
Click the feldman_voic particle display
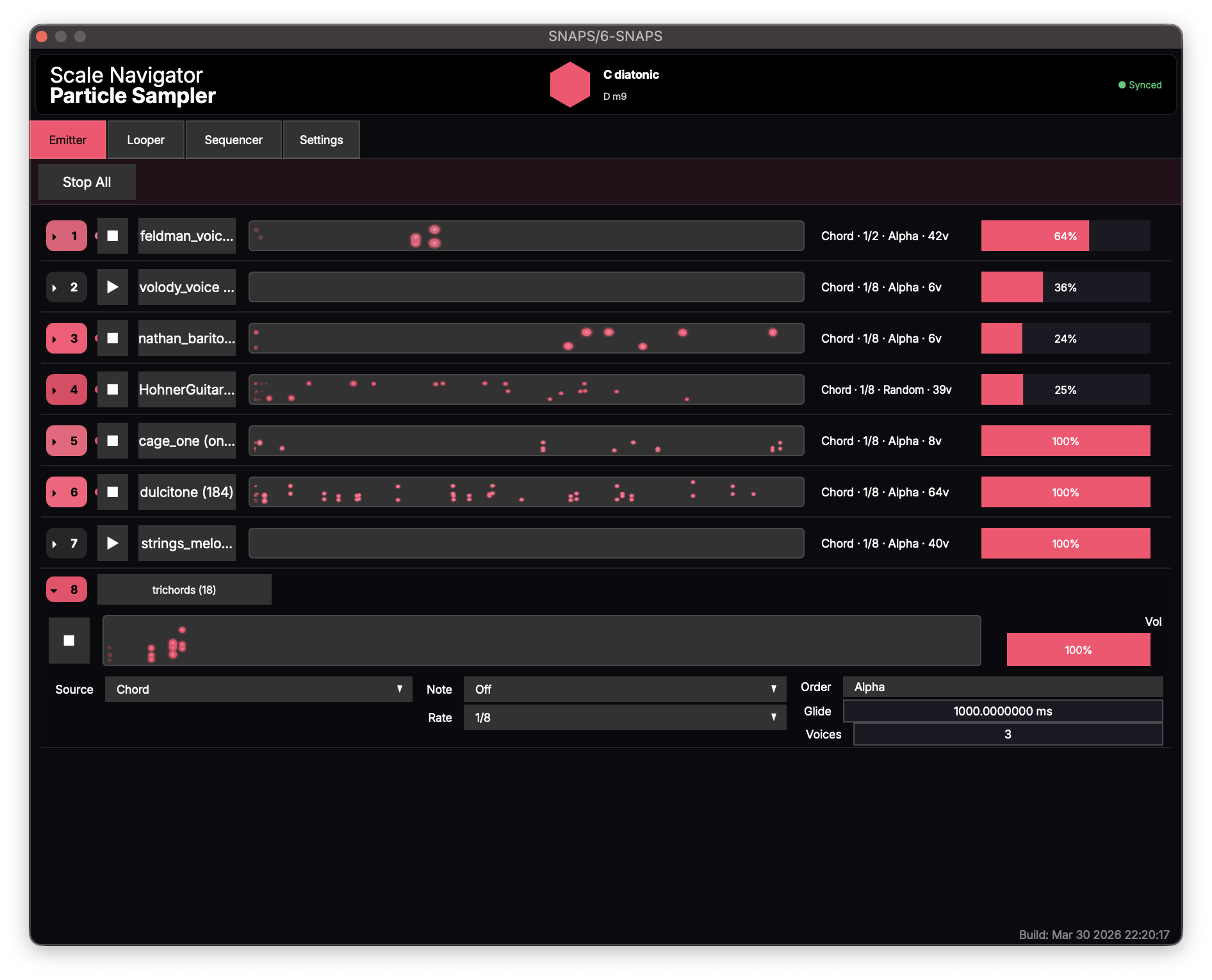click(527, 236)
